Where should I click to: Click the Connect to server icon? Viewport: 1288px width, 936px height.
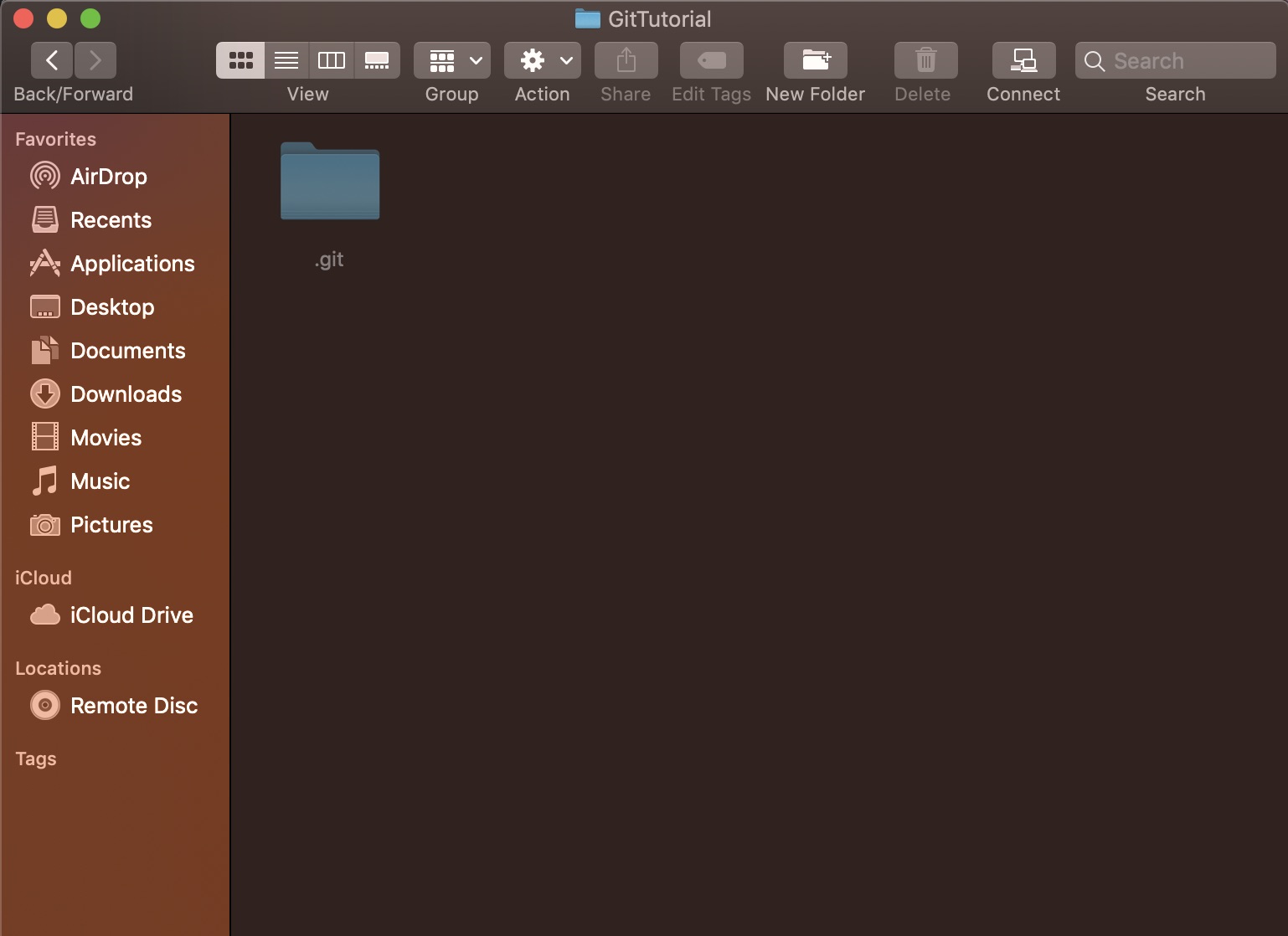click(1023, 60)
